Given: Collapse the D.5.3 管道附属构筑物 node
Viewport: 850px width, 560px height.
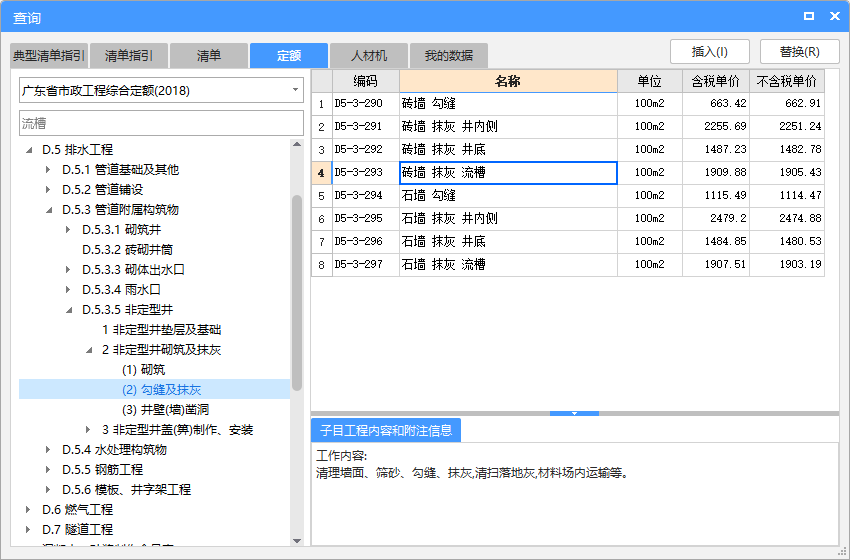Looking at the screenshot, I should (49, 210).
